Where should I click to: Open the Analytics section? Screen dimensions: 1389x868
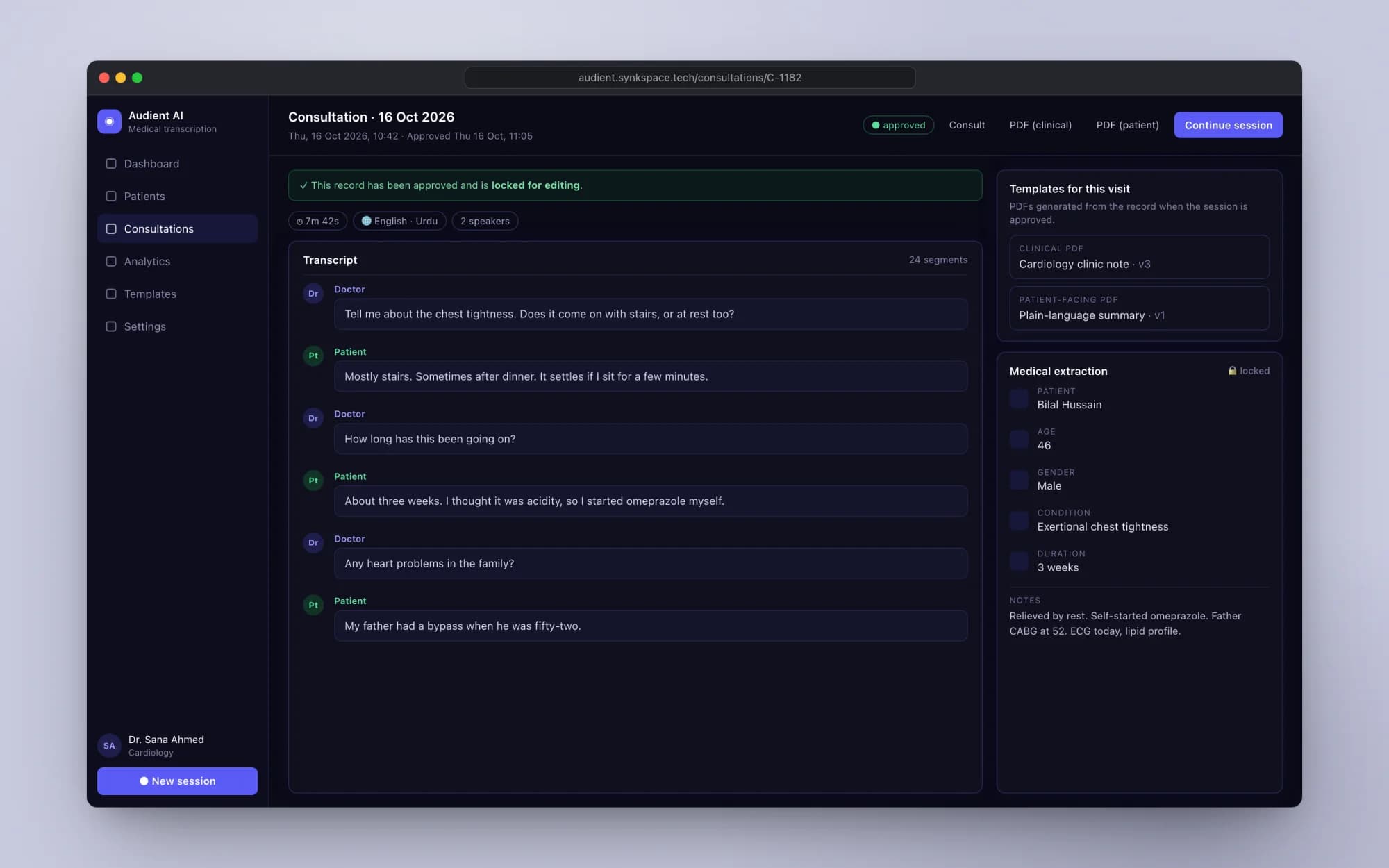coord(177,262)
